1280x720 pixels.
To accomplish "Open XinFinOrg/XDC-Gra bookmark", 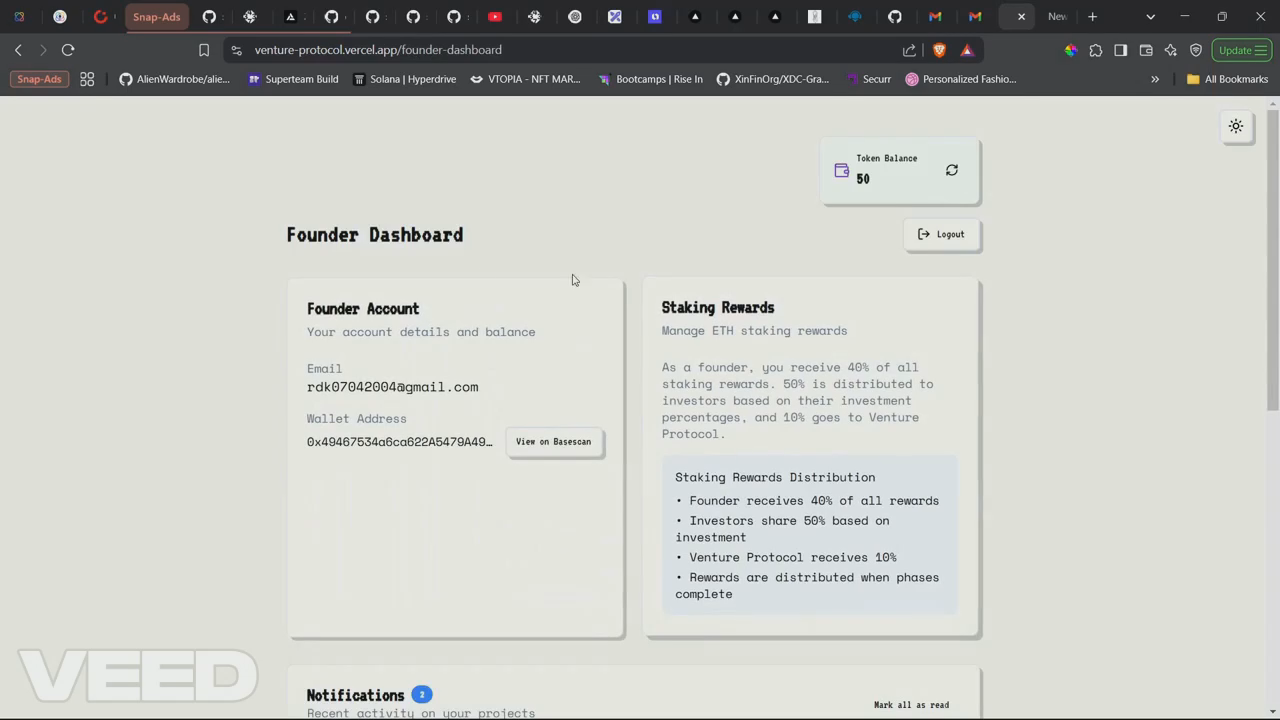I will [x=772, y=79].
